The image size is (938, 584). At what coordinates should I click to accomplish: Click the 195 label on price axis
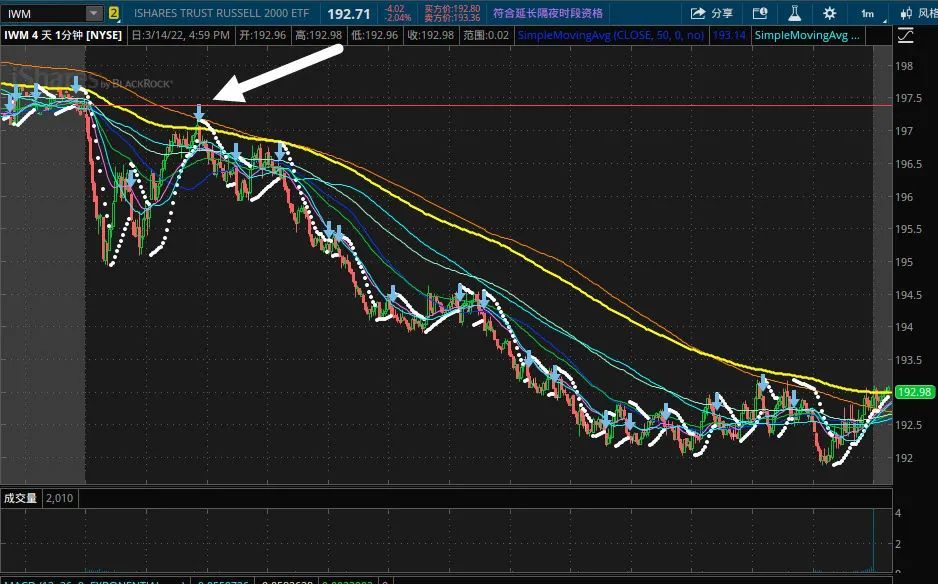click(x=904, y=261)
